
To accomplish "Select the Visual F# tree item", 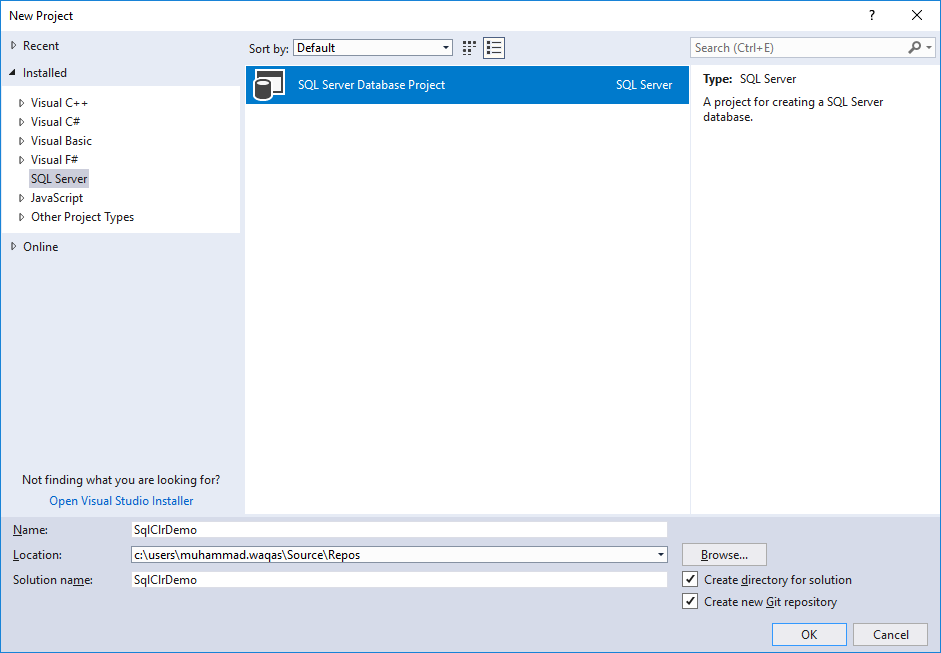I will 55,160.
